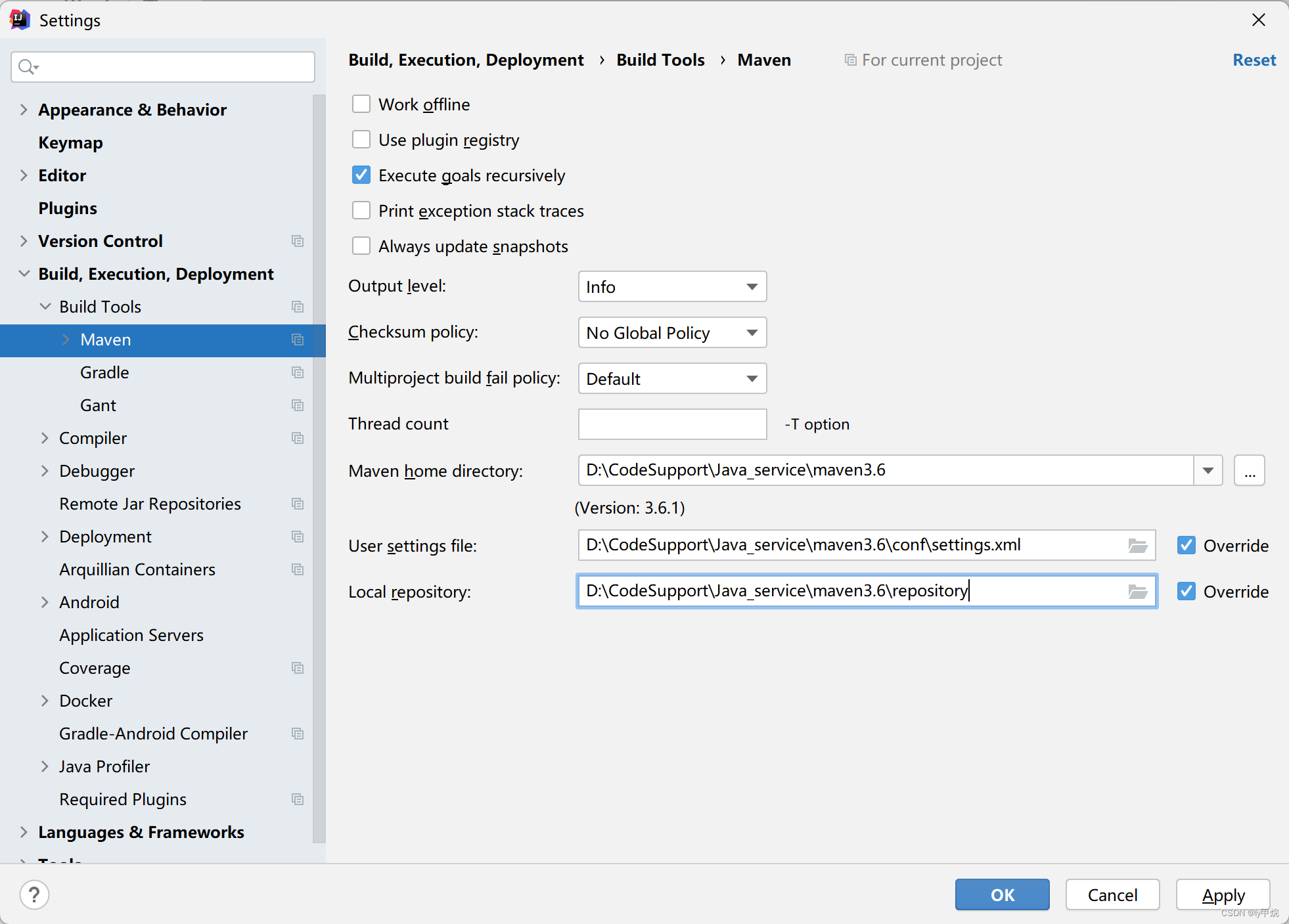Click the Local repository folder browse icon

coord(1138,591)
